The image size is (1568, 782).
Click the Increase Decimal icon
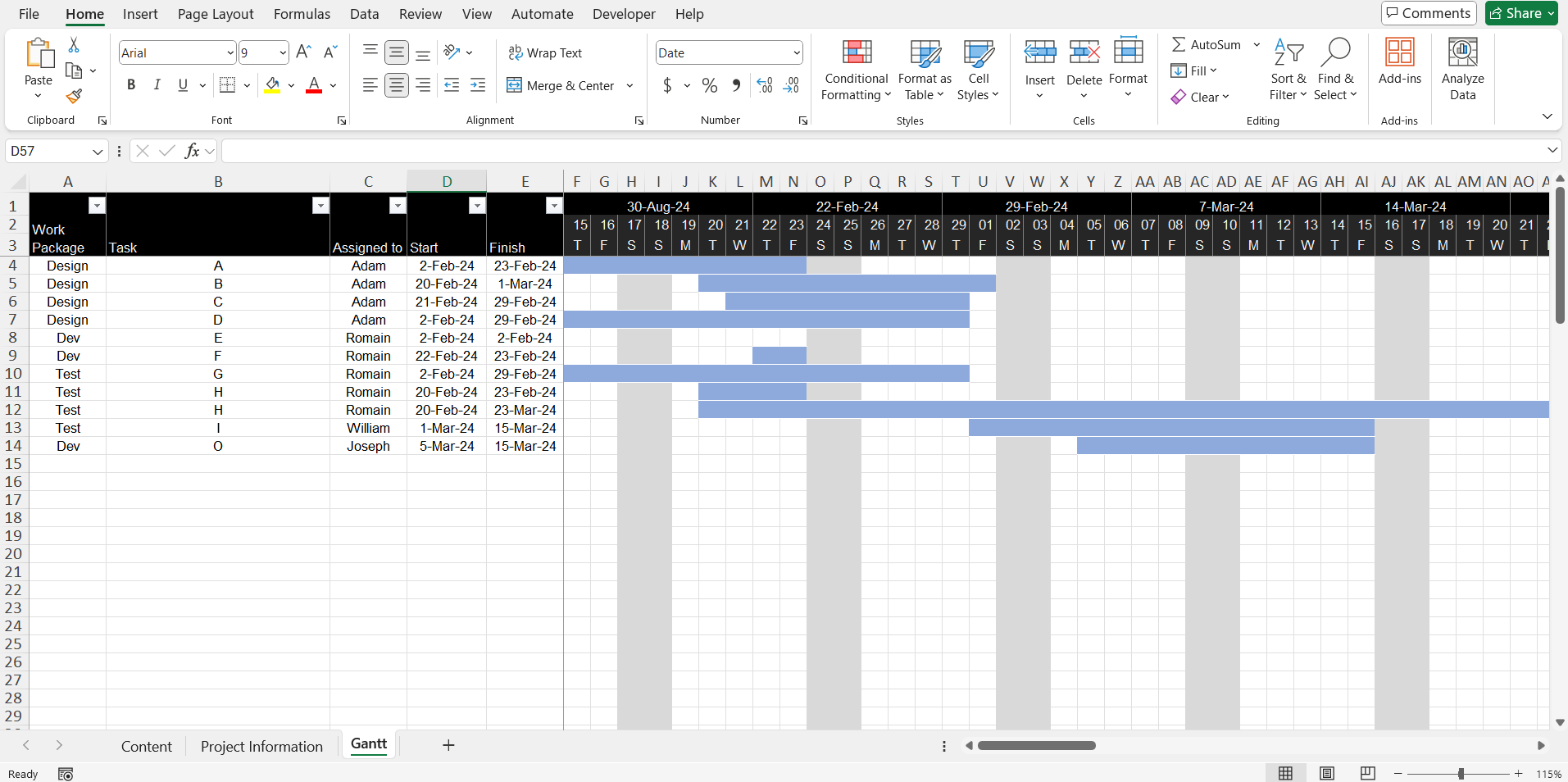(x=763, y=85)
